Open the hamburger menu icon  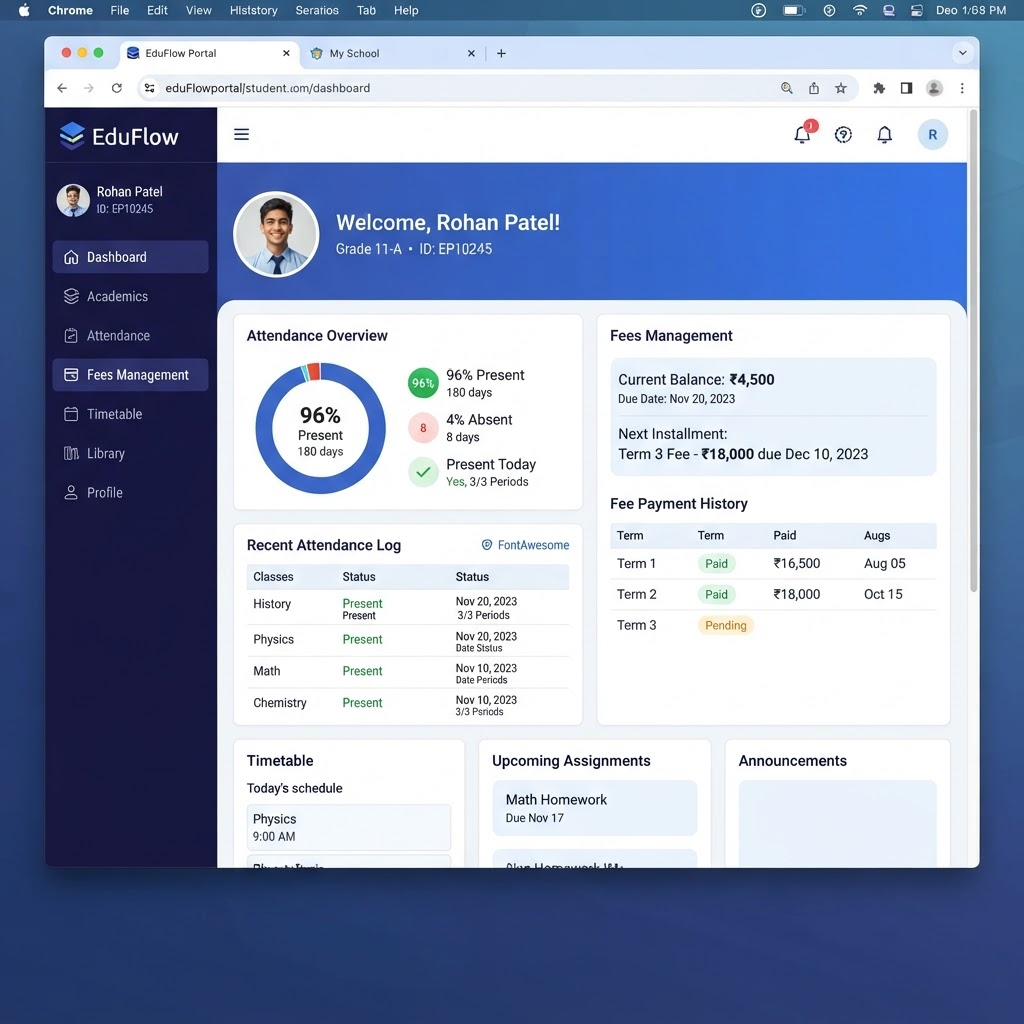241,135
